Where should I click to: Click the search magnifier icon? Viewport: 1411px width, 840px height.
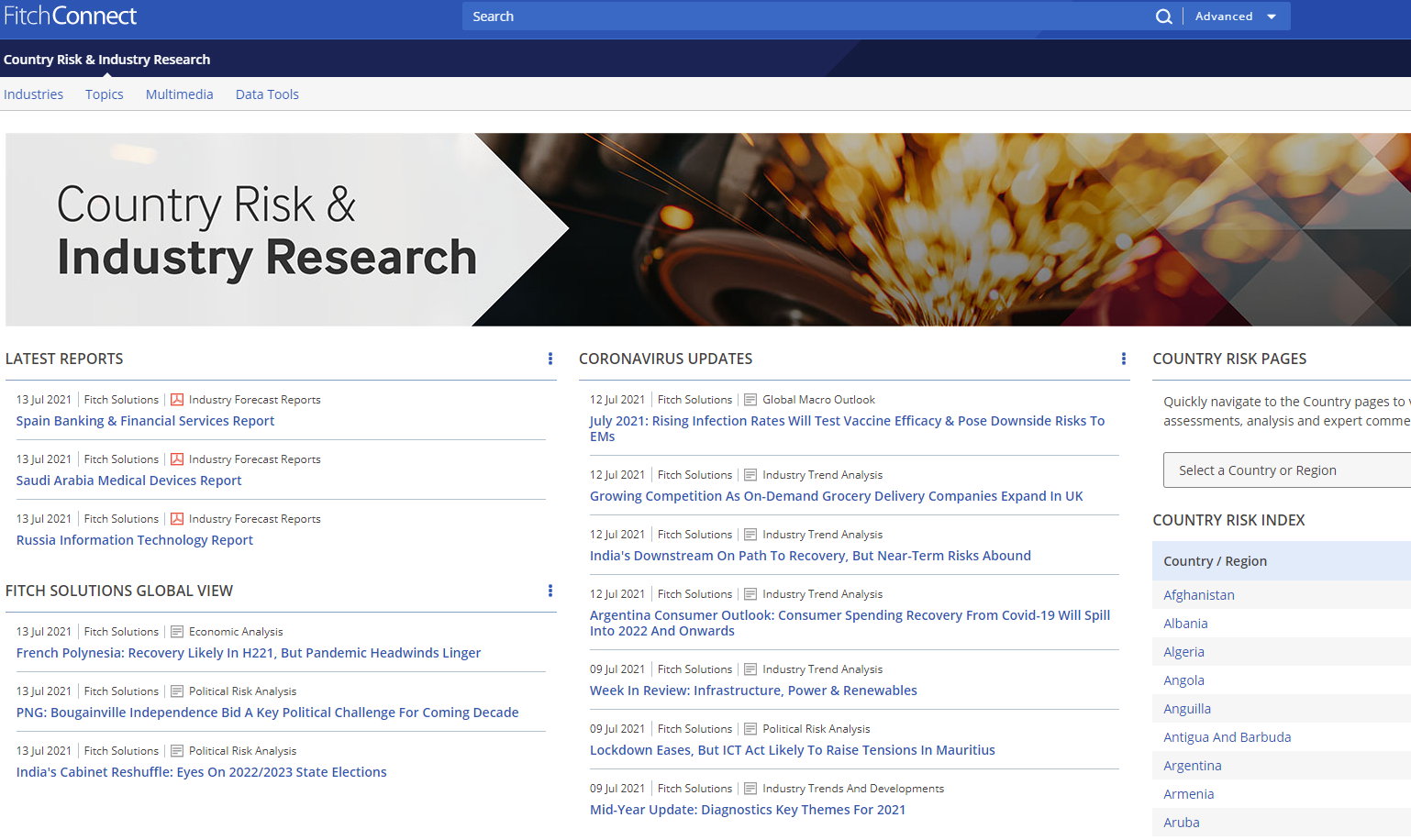pyautogui.click(x=1163, y=17)
